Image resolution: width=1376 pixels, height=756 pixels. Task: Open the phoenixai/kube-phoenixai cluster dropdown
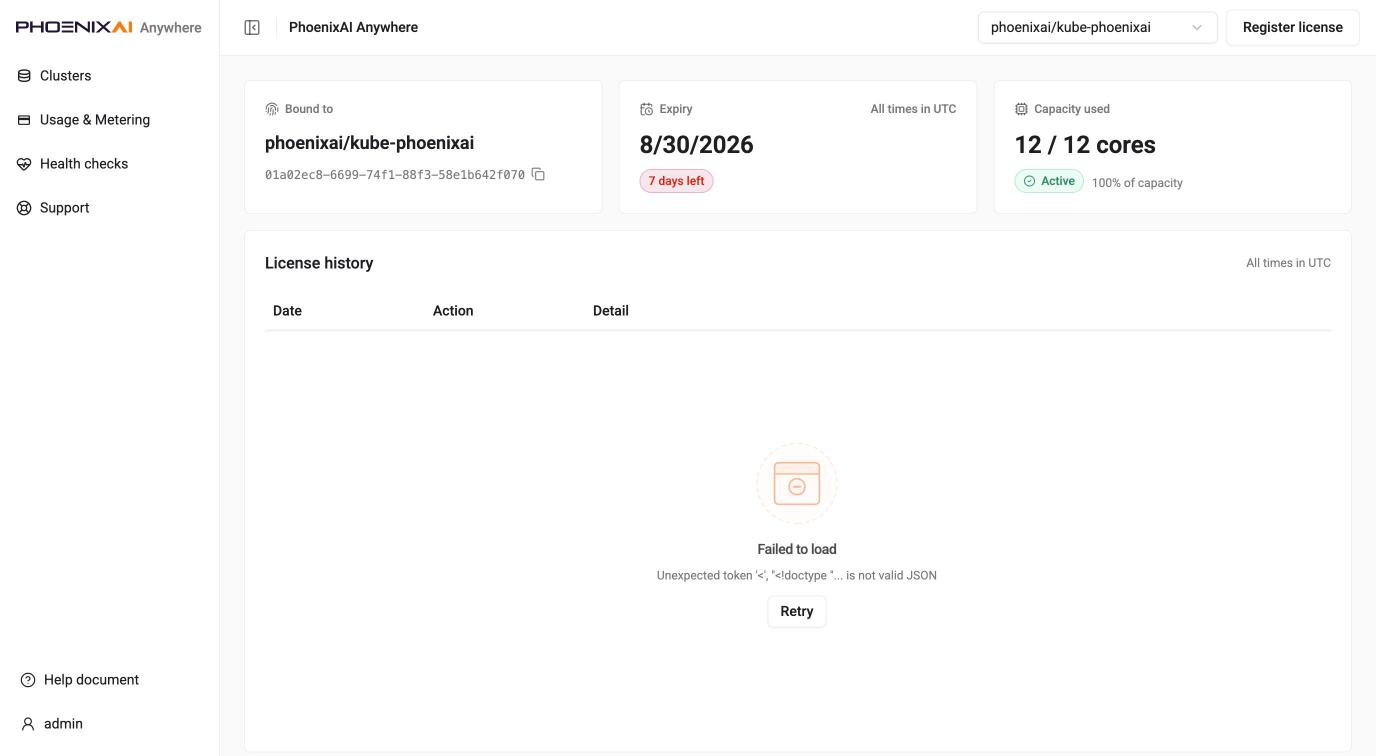(1097, 27)
